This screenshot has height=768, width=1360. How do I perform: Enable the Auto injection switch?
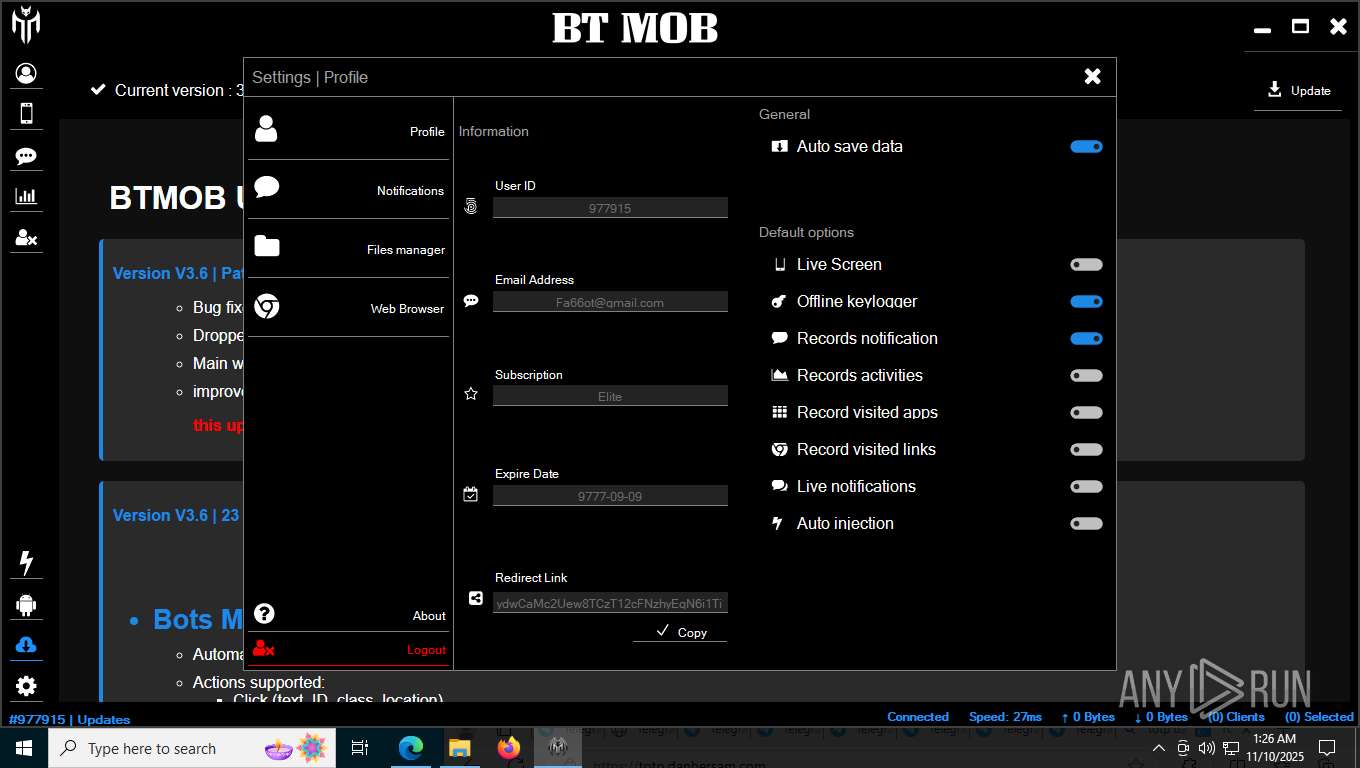click(x=1086, y=523)
